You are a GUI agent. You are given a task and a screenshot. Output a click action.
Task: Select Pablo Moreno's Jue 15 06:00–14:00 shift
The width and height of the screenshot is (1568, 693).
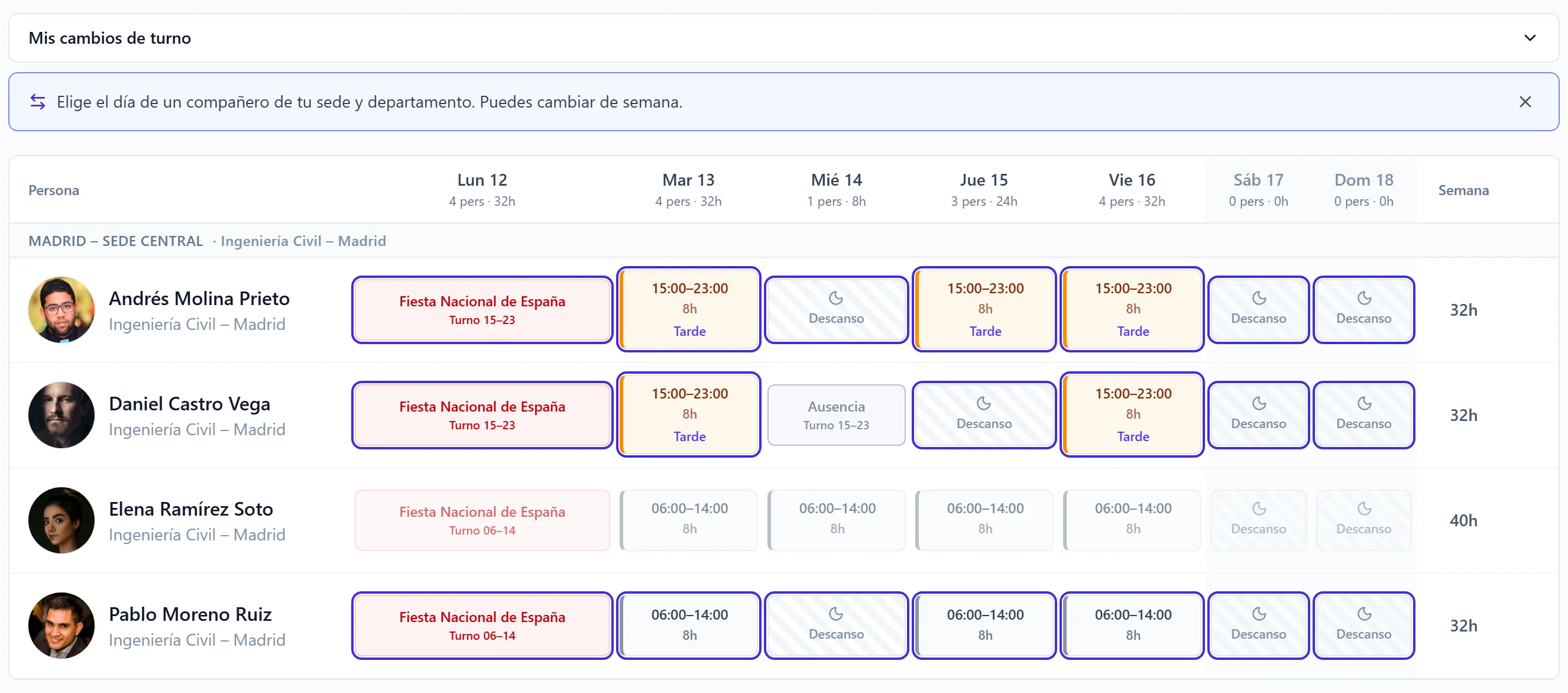click(984, 626)
